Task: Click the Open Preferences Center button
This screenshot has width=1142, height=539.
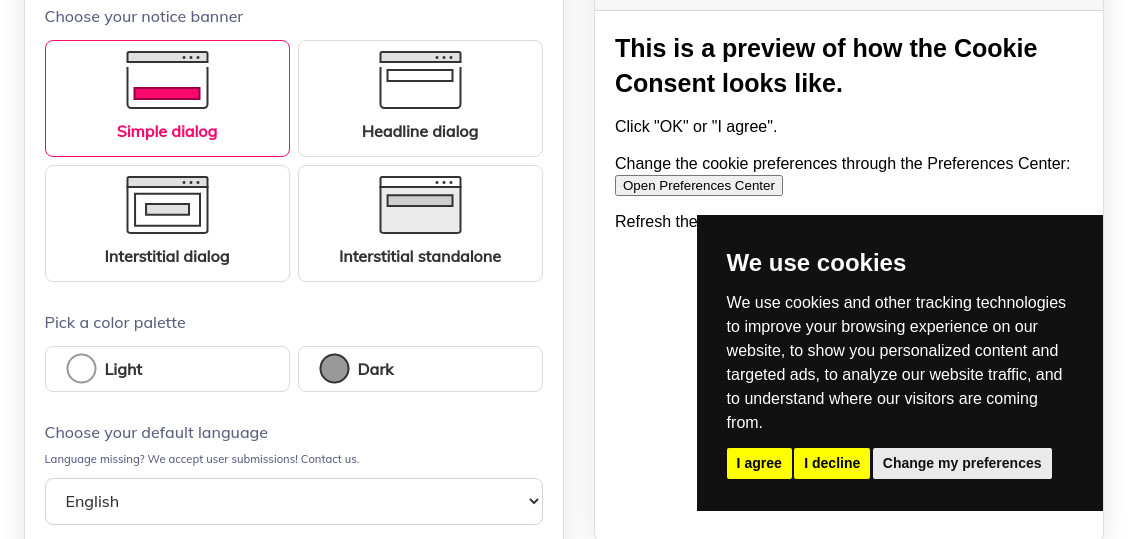Action: point(698,185)
